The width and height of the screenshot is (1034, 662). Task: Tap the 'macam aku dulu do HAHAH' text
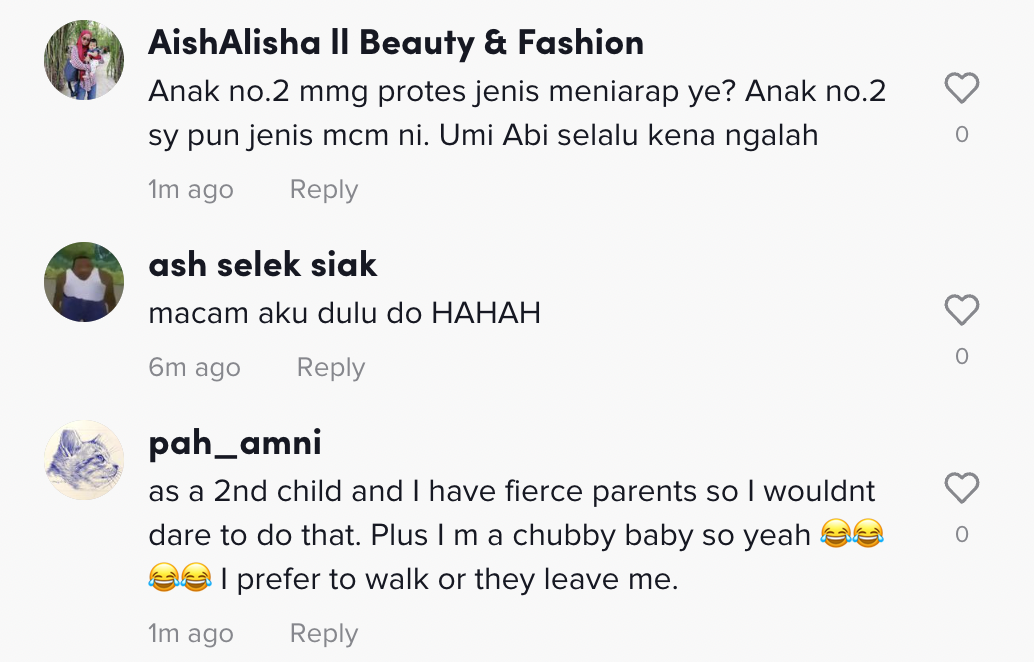[x=344, y=313]
